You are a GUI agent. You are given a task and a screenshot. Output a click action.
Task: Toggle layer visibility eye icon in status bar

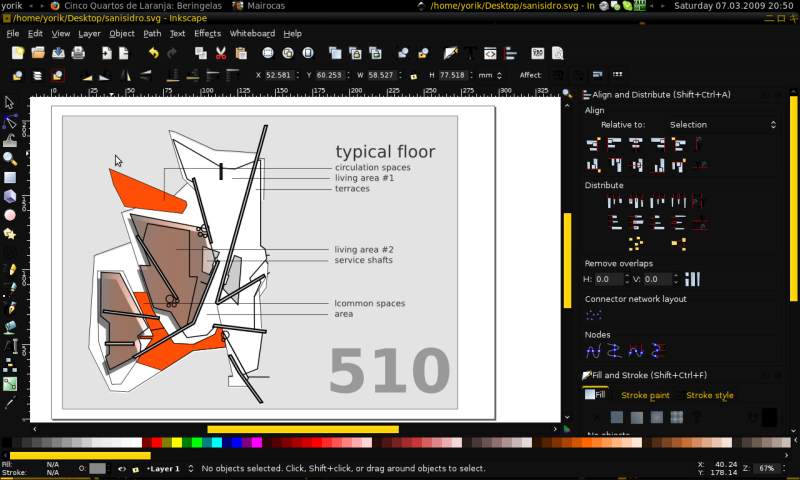point(122,468)
